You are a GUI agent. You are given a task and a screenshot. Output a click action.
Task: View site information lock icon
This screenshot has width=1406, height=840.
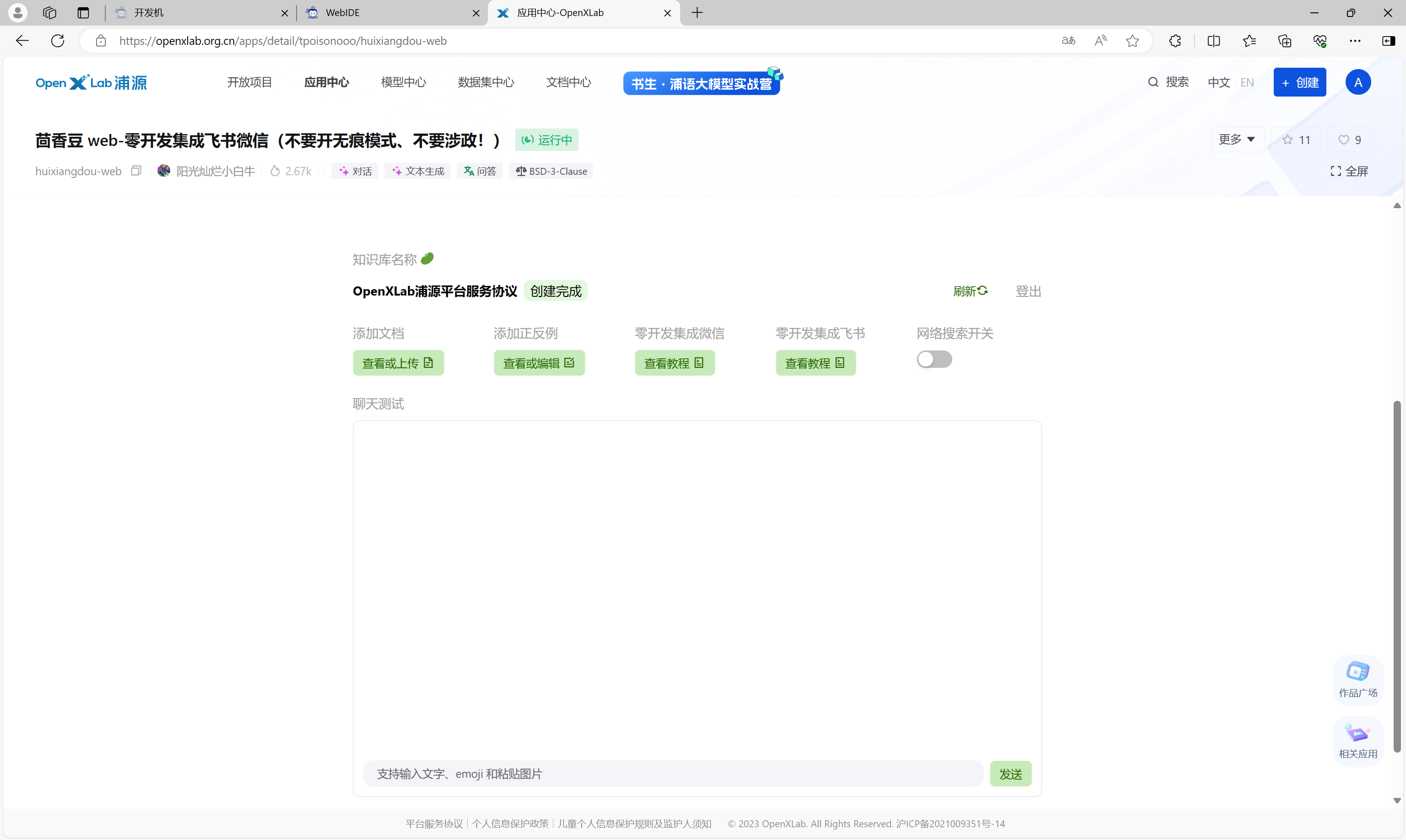101,41
